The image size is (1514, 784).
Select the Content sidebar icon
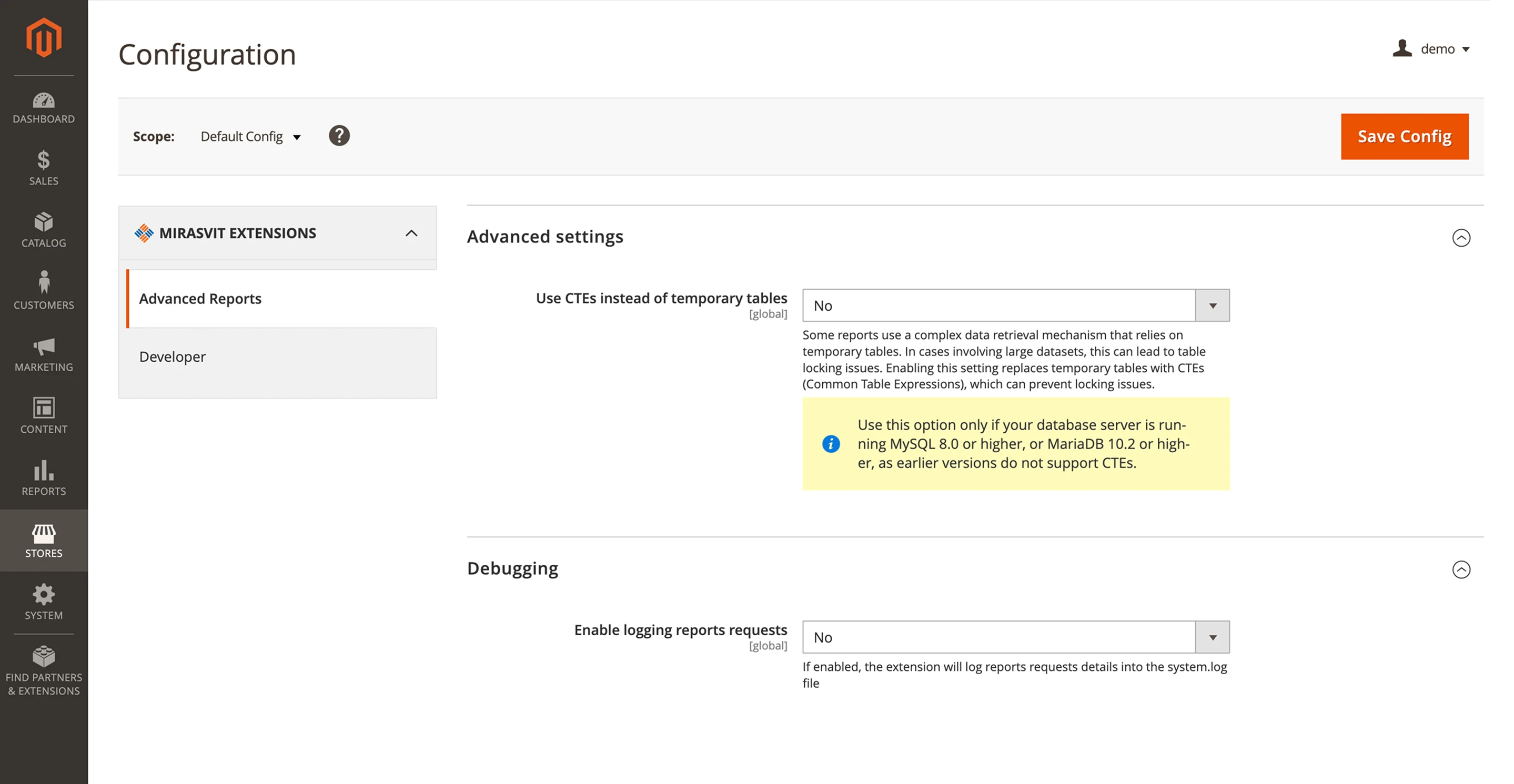tap(44, 415)
